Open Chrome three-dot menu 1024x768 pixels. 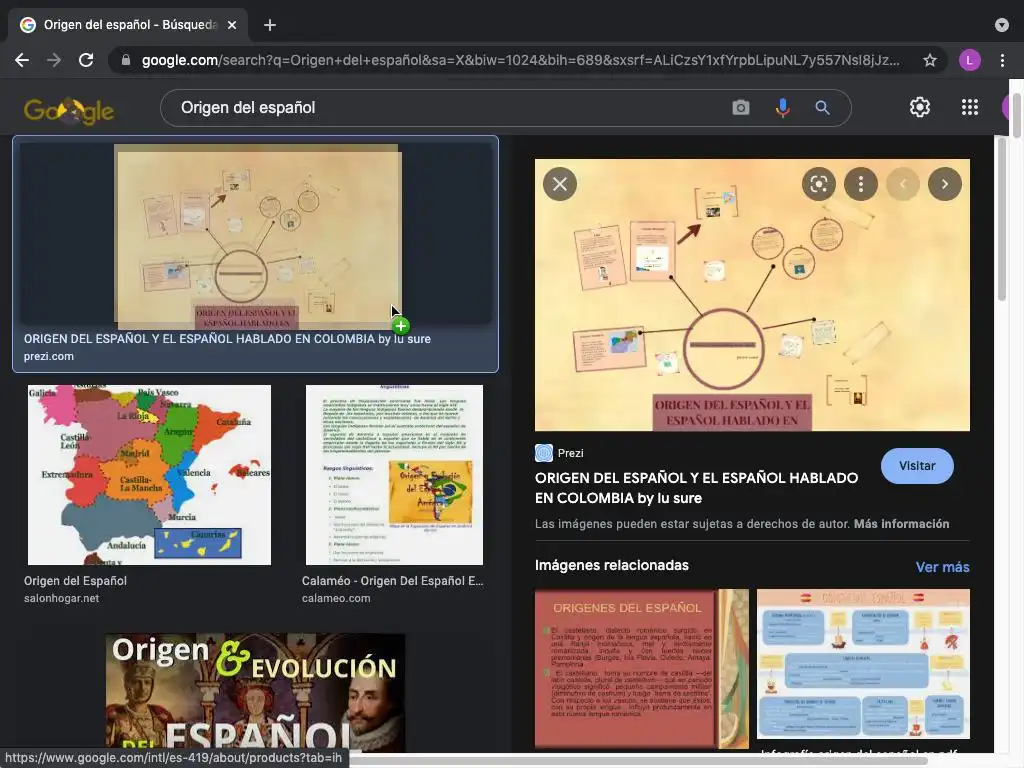pos(1002,60)
